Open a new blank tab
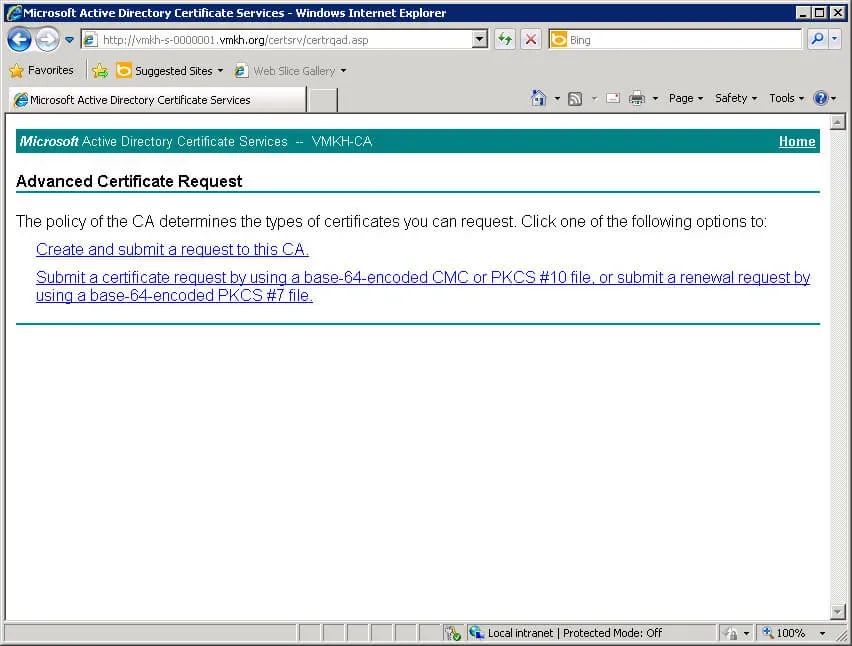The height and width of the screenshot is (646, 852). click(323, 101)
